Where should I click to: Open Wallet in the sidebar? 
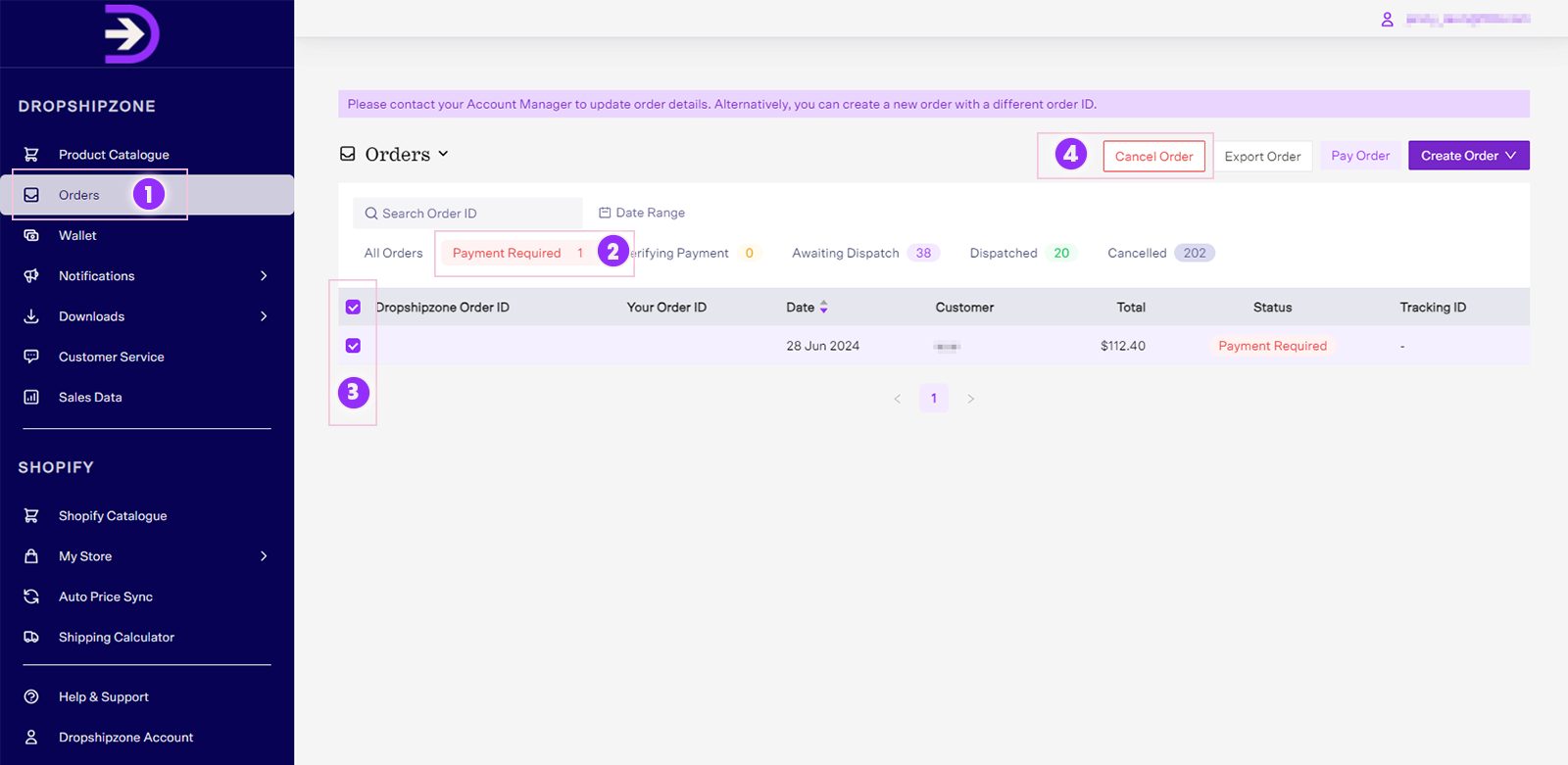tap(77, 235)
